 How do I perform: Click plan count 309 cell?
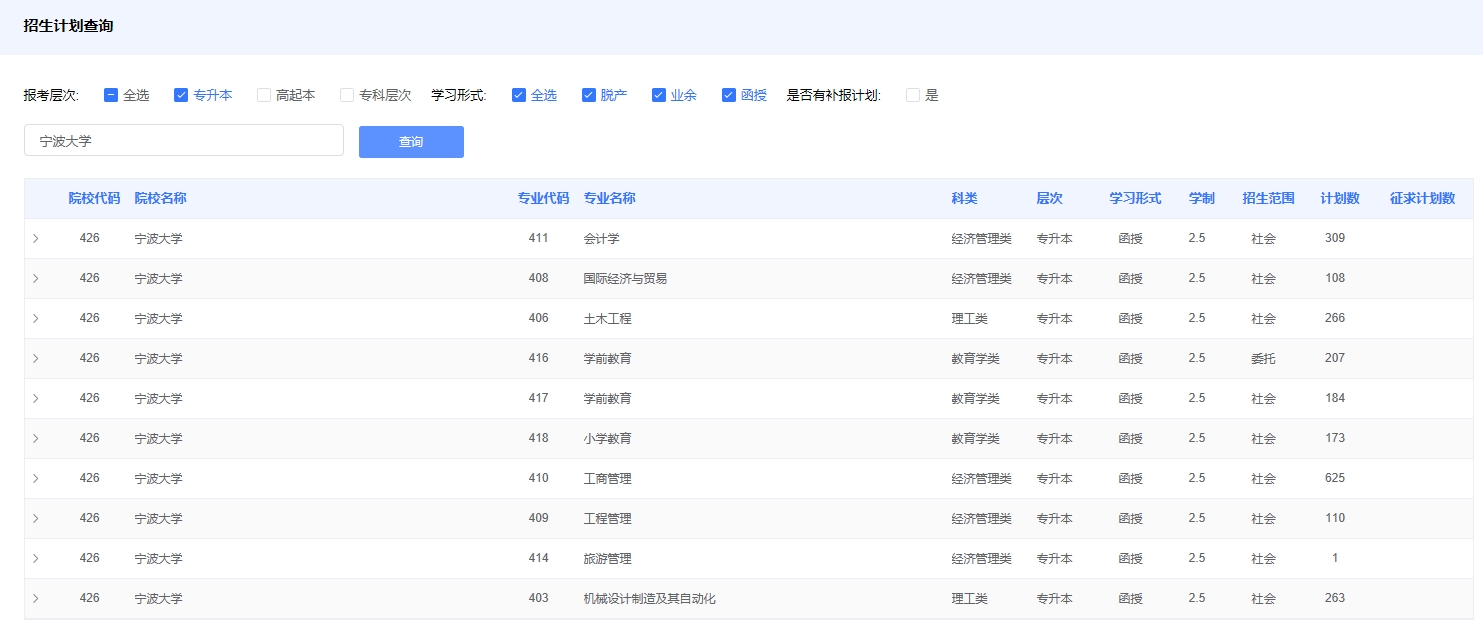(x=1335, y=238)
